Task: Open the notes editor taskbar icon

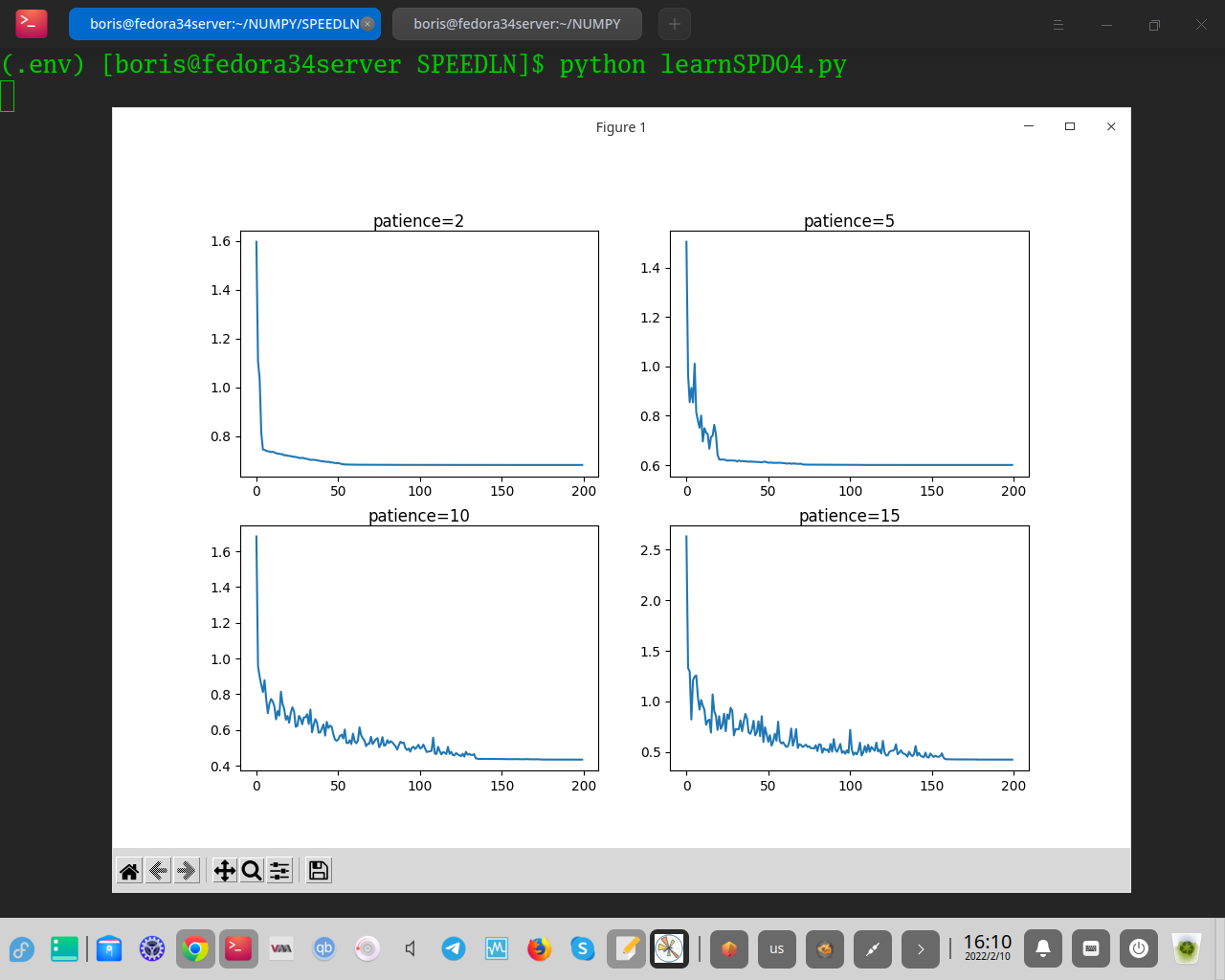Action: pyautogui.click(x=626, y=948)
